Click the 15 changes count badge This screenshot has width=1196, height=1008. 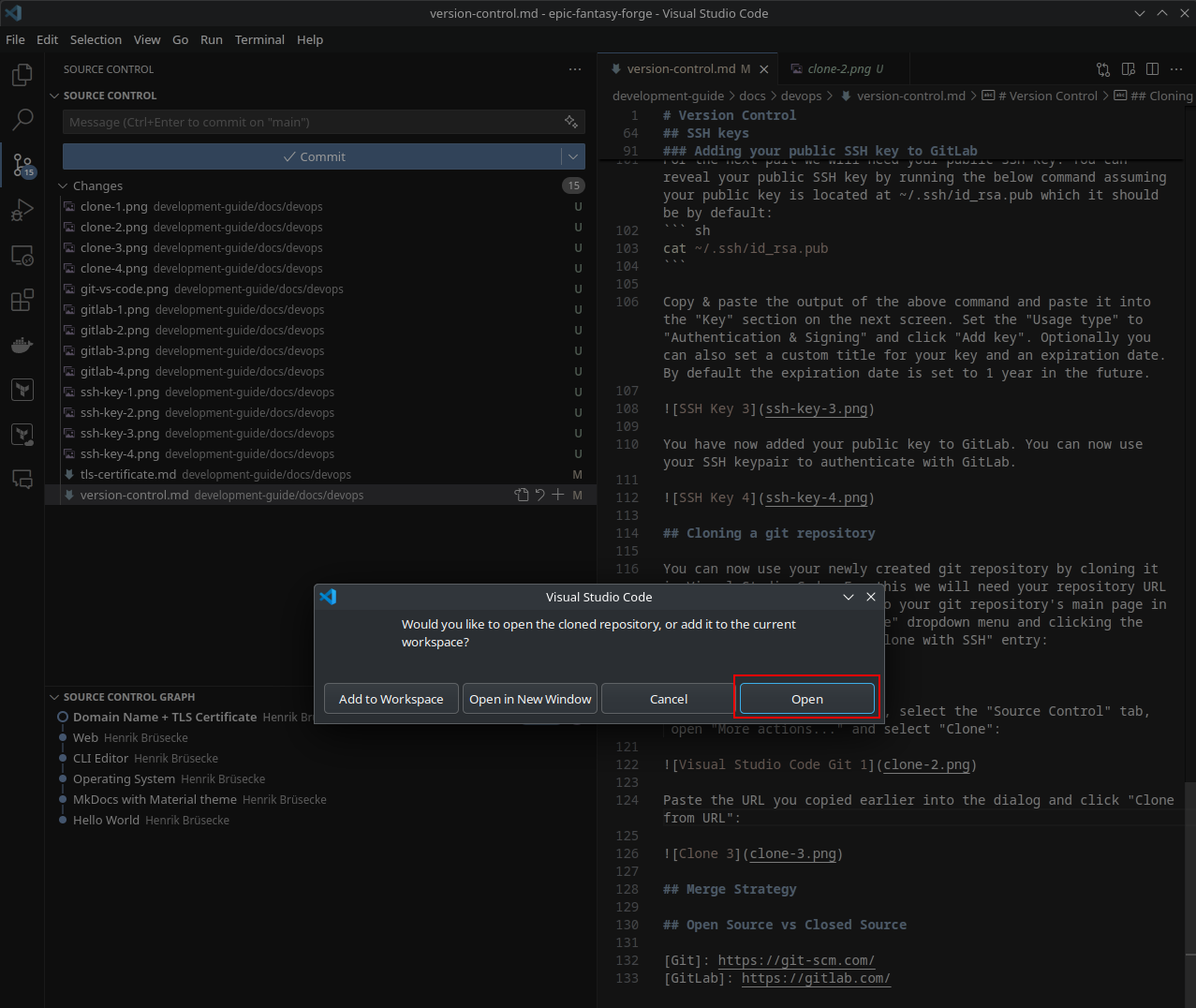[573, 185]
